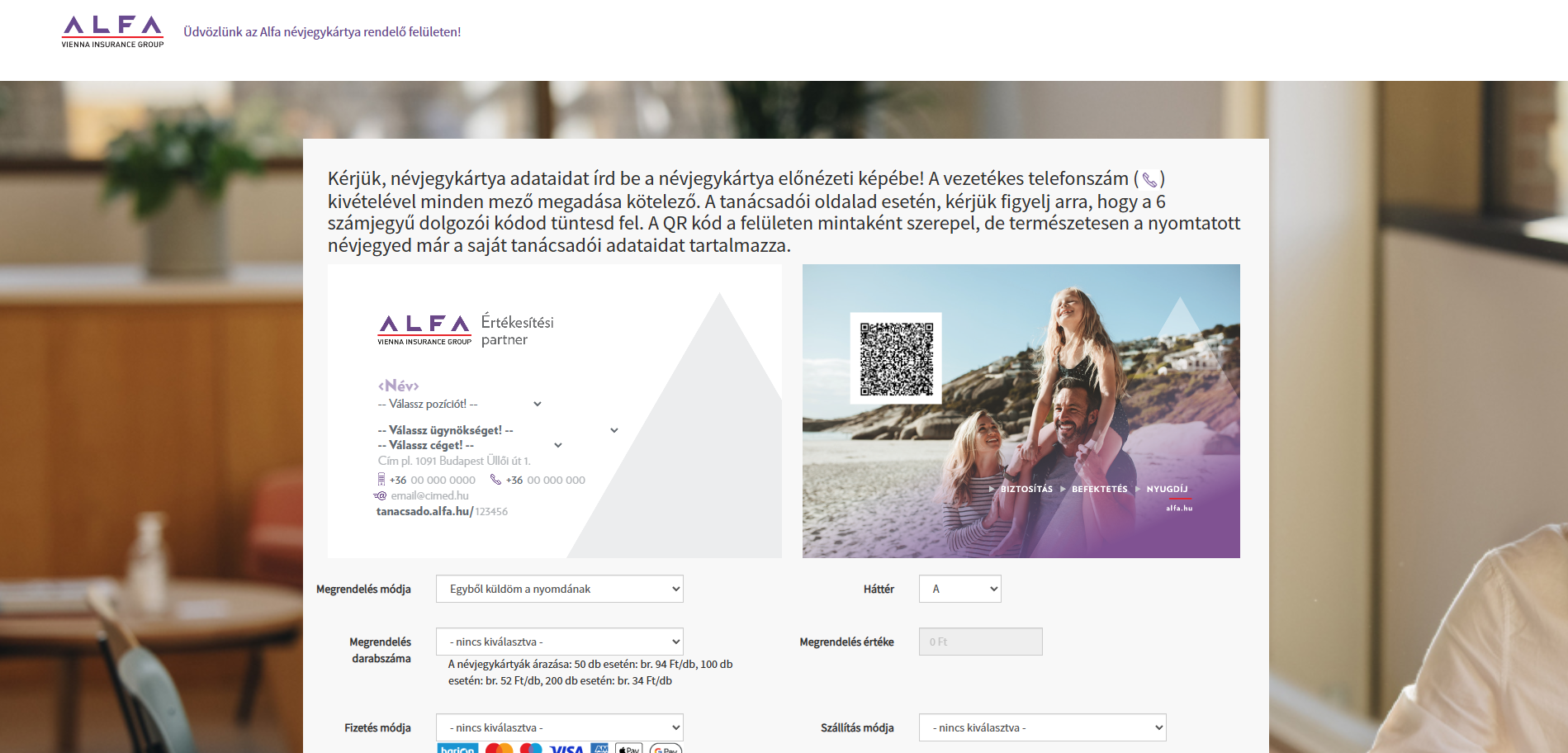This screenshot has height=753, width=1568.
Task: Click the 'Fizetés módja' label
Action: point(377,727)
